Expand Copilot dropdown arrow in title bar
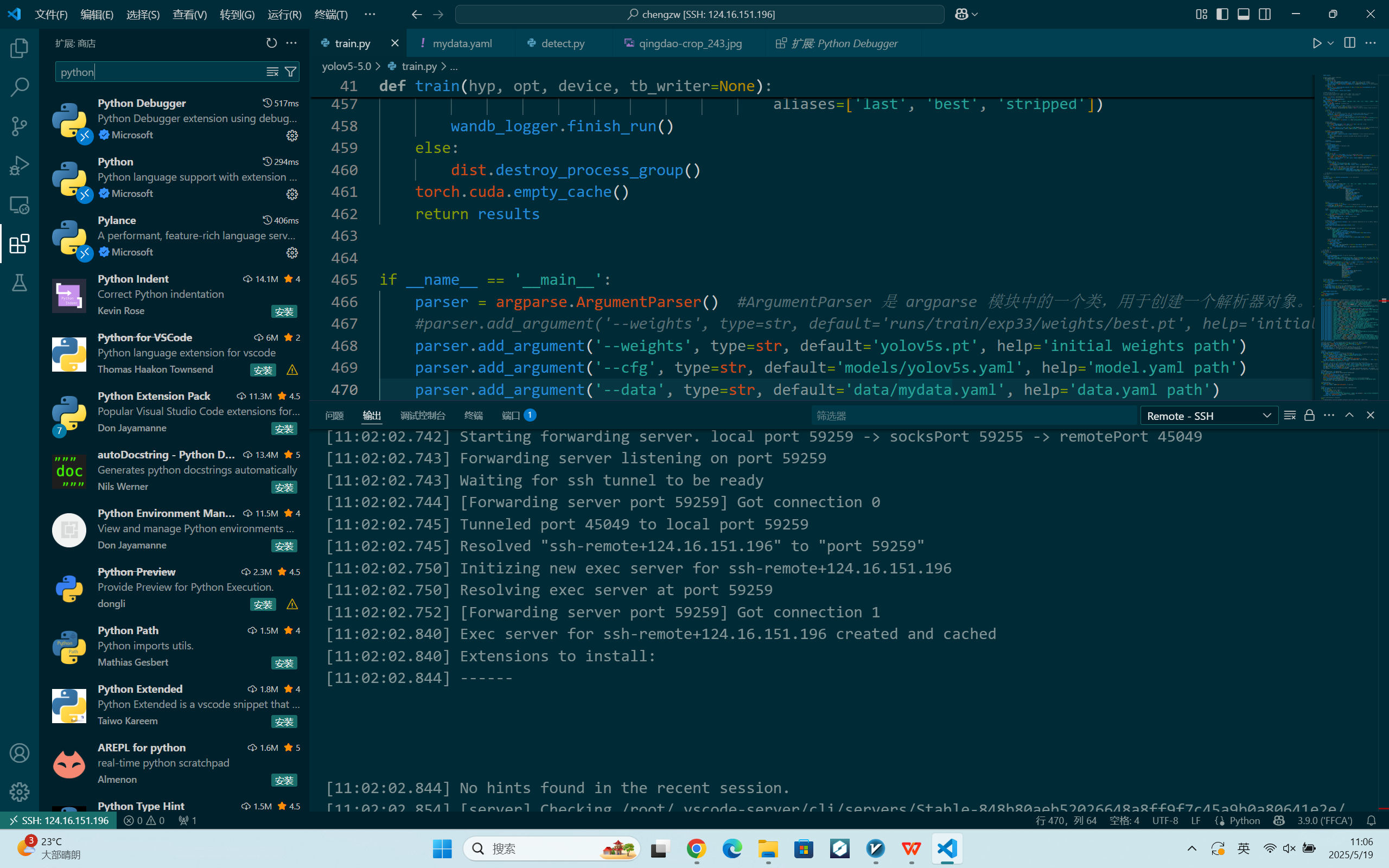 tap(974, 14)
